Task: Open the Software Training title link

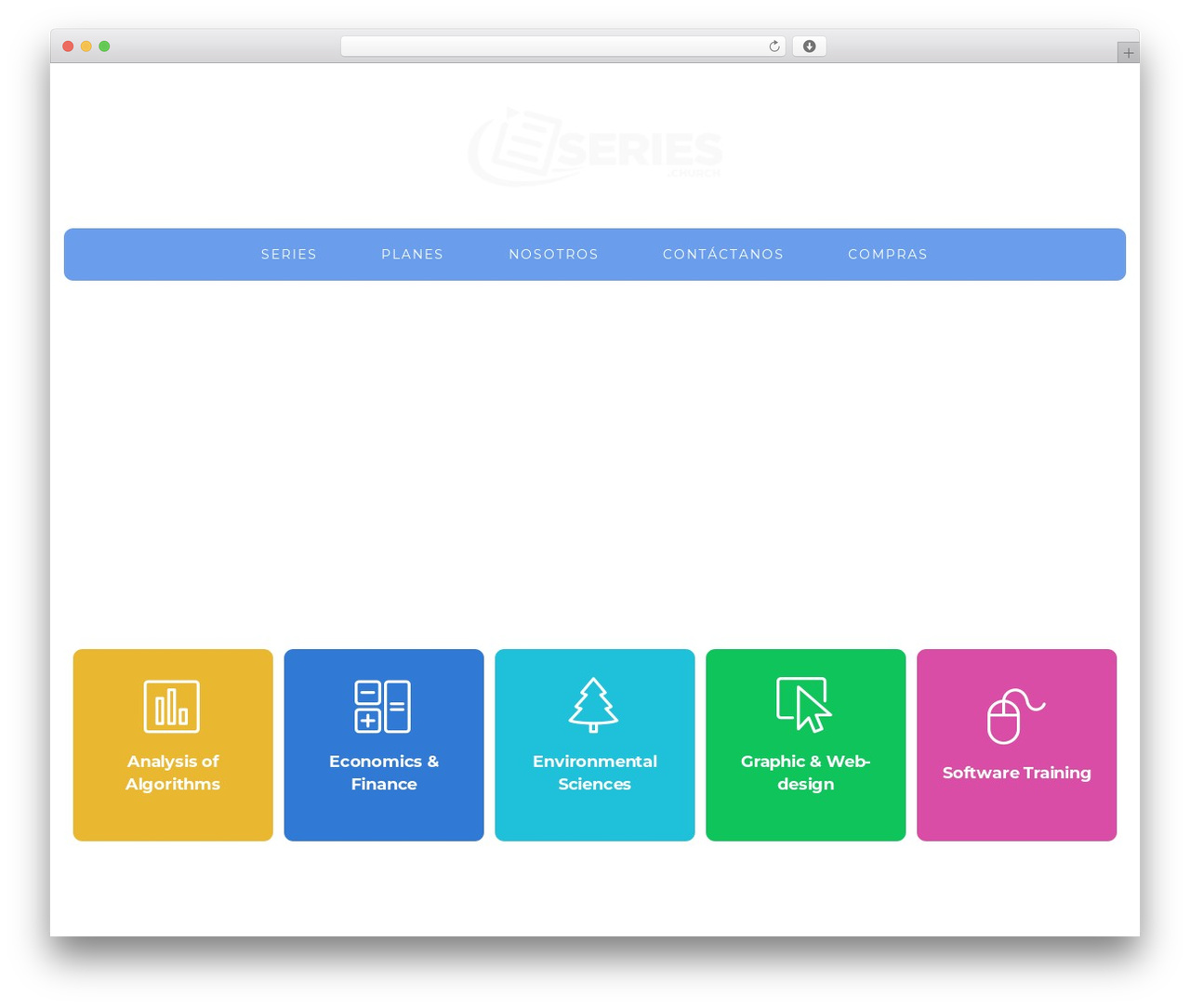Action: 1017,773
